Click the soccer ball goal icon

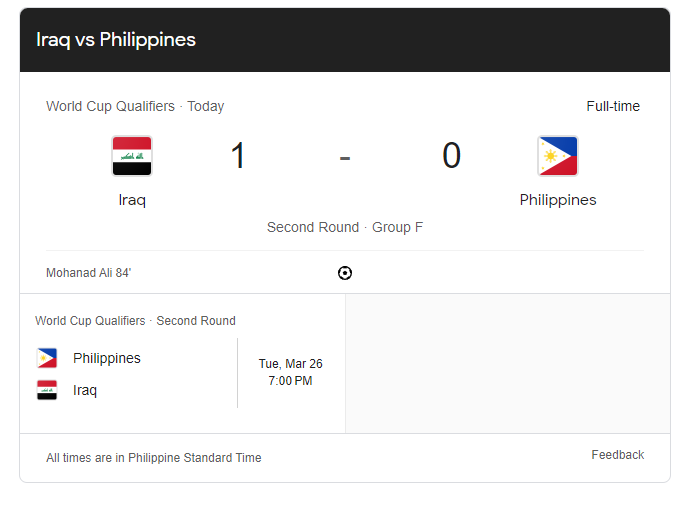[x=345, y=273]
